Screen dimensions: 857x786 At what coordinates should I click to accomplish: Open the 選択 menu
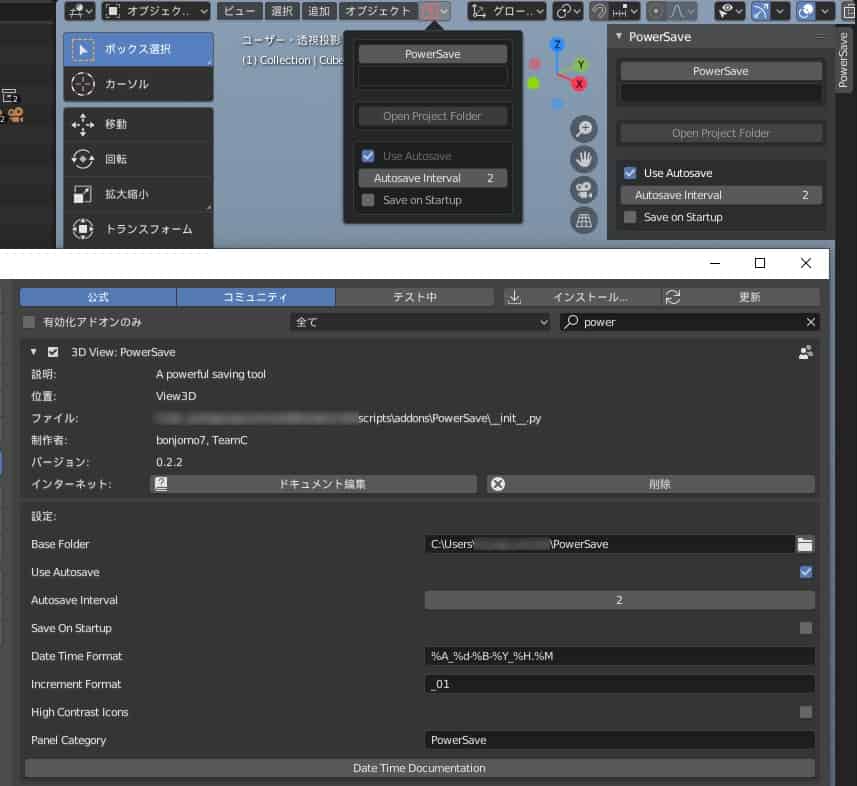pyautogui.click(x=282, y=11)
